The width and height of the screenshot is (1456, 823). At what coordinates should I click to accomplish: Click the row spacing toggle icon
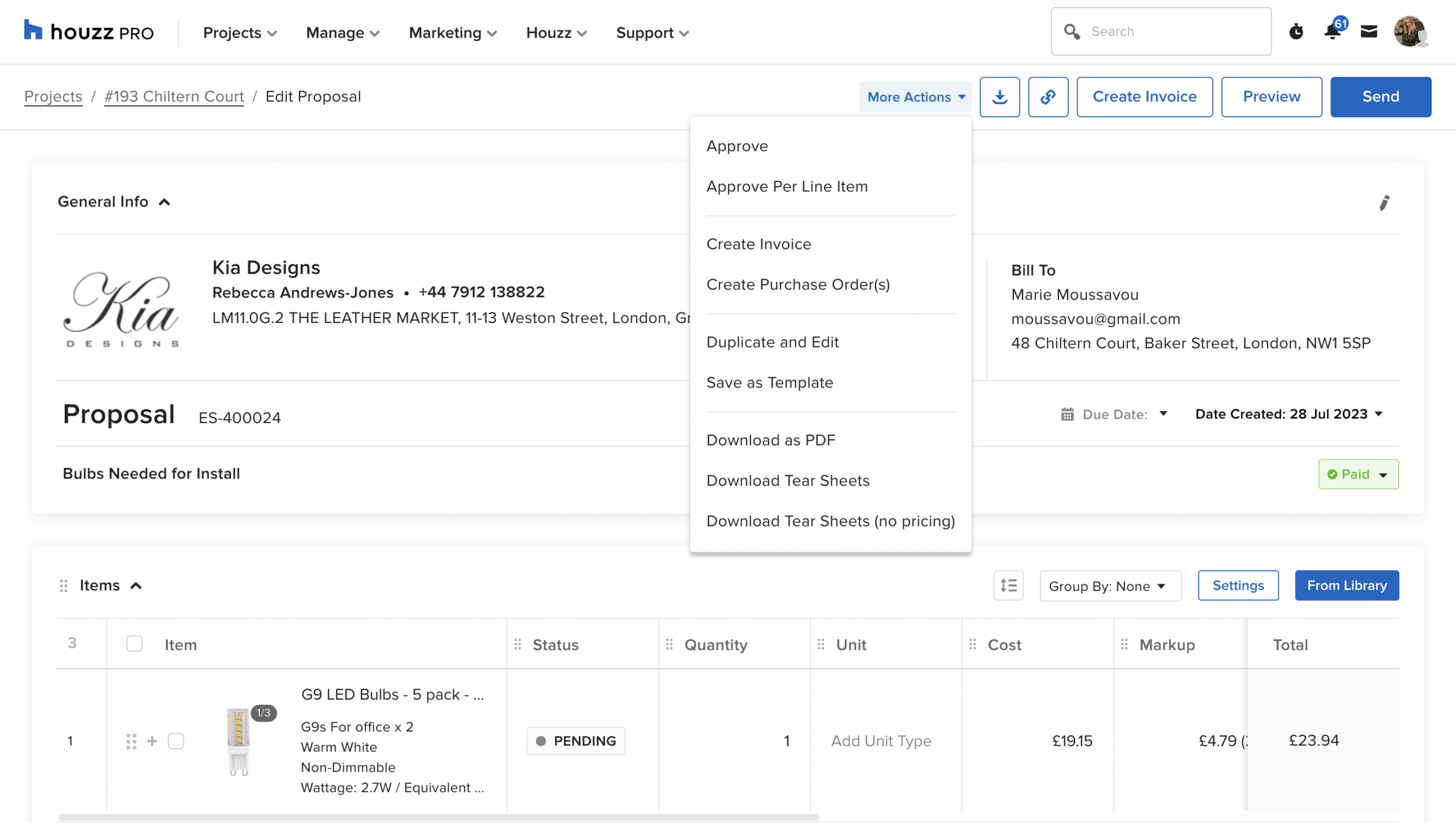click(1008, 585)
